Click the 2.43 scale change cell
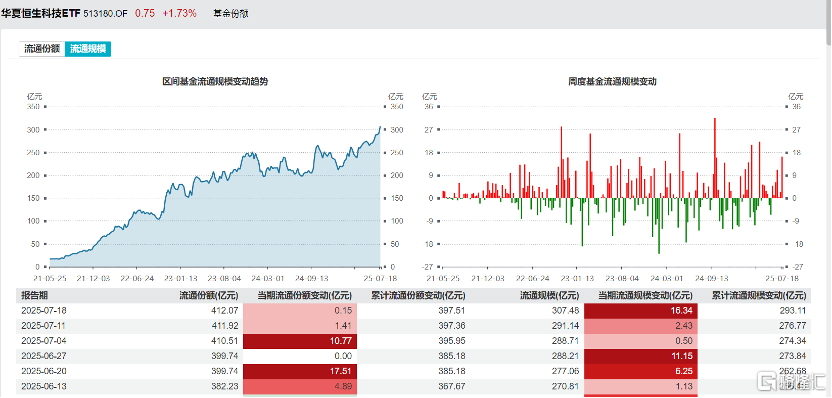The height and width of the screenshot is (398, 832). coord(641,326)
